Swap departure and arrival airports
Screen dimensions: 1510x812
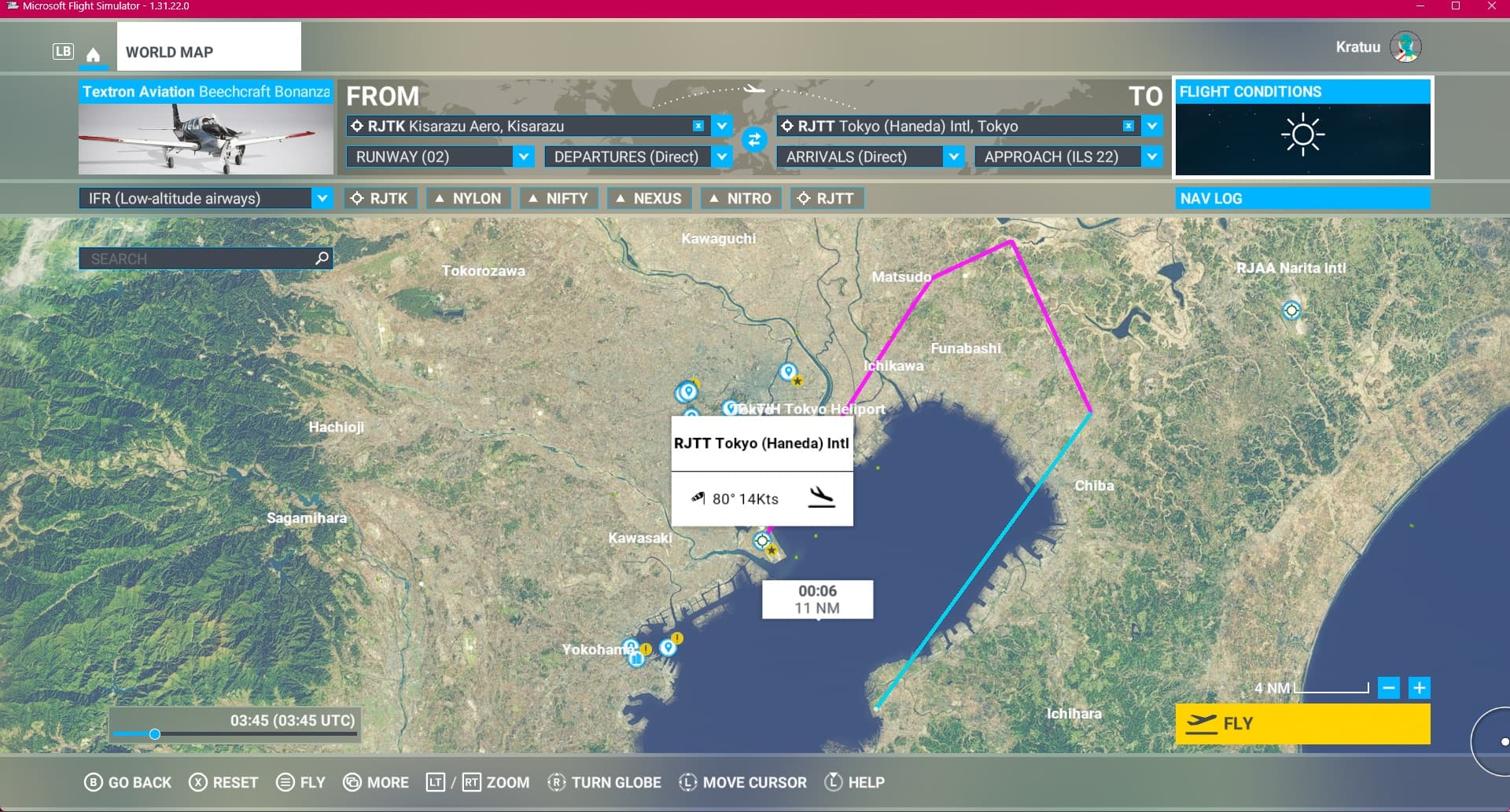(x=753, y=140)
